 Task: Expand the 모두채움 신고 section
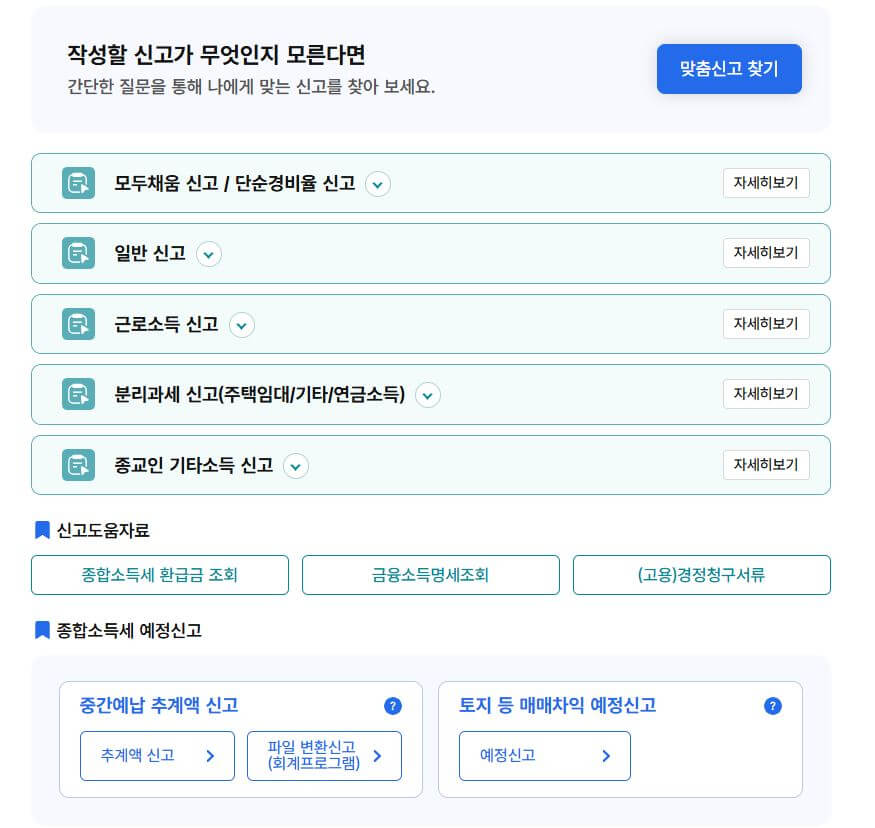coord(378,184)
